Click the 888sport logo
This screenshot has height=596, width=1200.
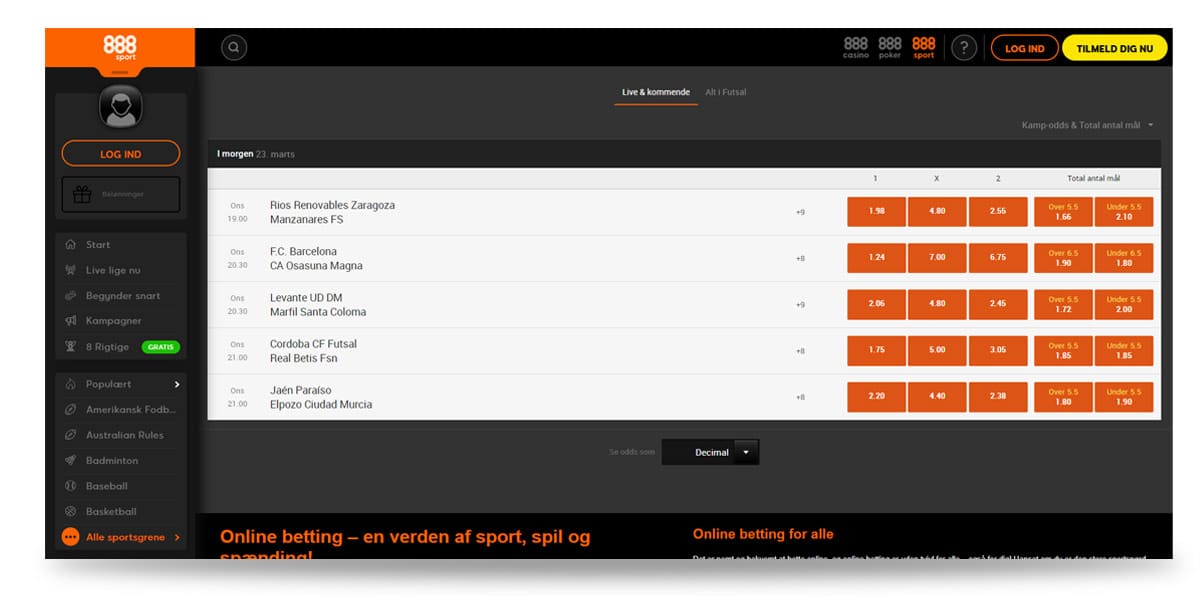point(120,47)
